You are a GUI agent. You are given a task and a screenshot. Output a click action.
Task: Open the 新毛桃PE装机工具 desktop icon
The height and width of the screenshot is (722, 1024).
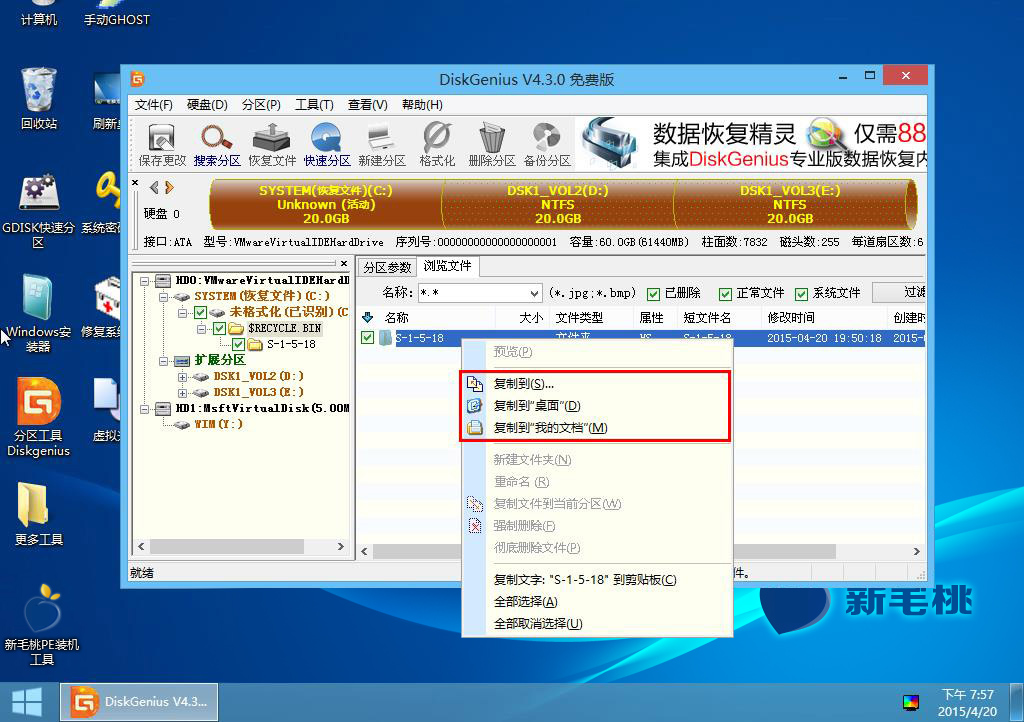[x=41, y=625]
